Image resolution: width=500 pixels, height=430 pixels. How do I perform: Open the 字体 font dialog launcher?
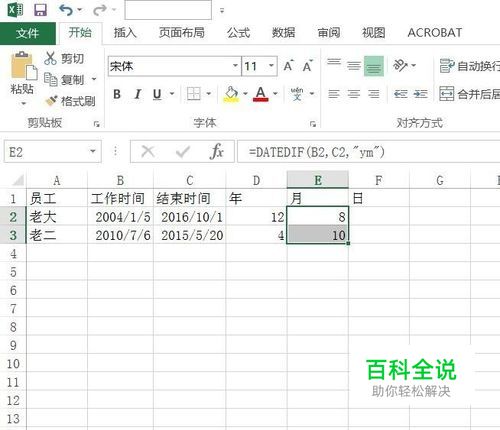(x=313, y=124)
